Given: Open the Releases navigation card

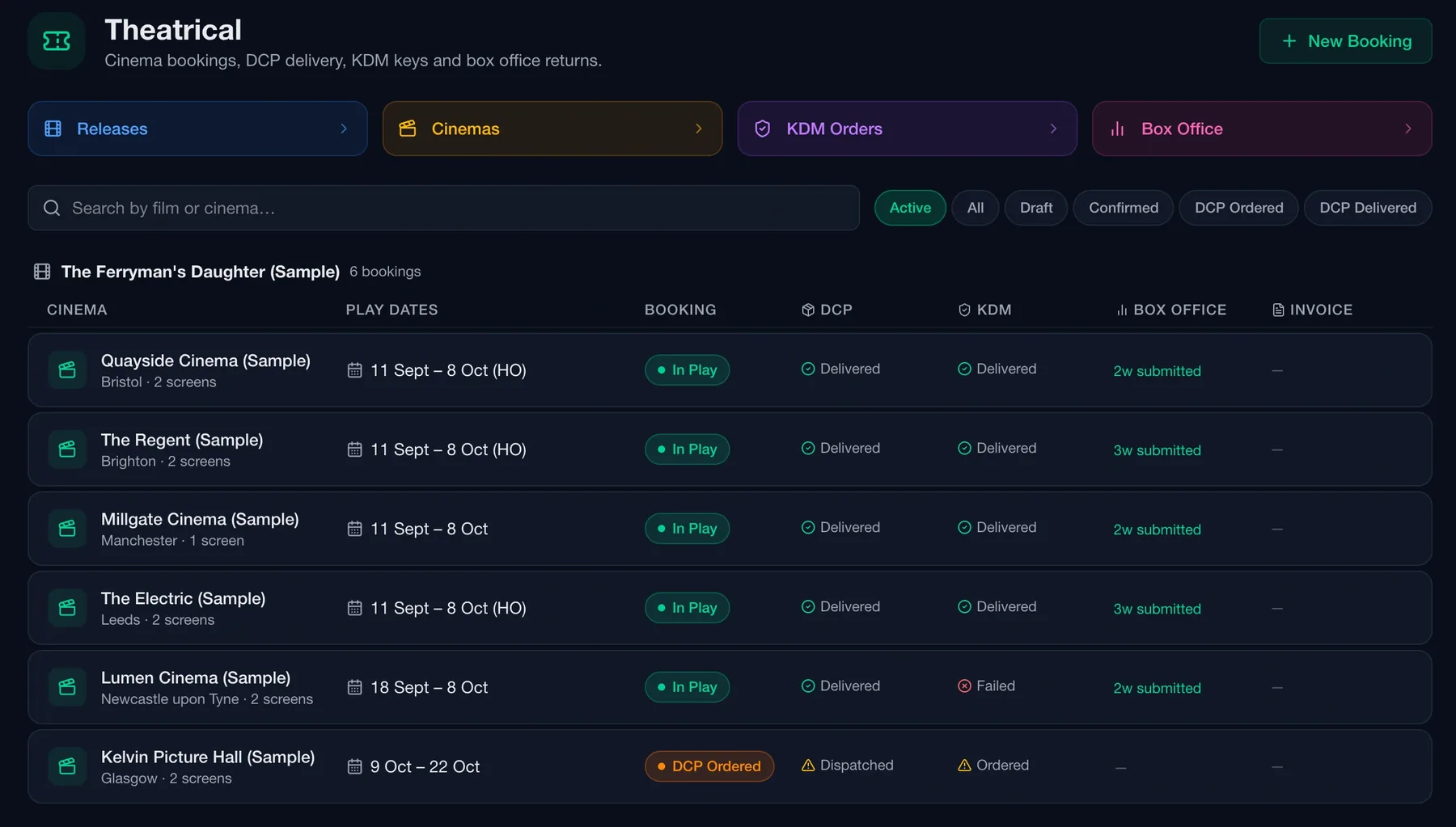Looking at the screenshot, I should point(197,129).
